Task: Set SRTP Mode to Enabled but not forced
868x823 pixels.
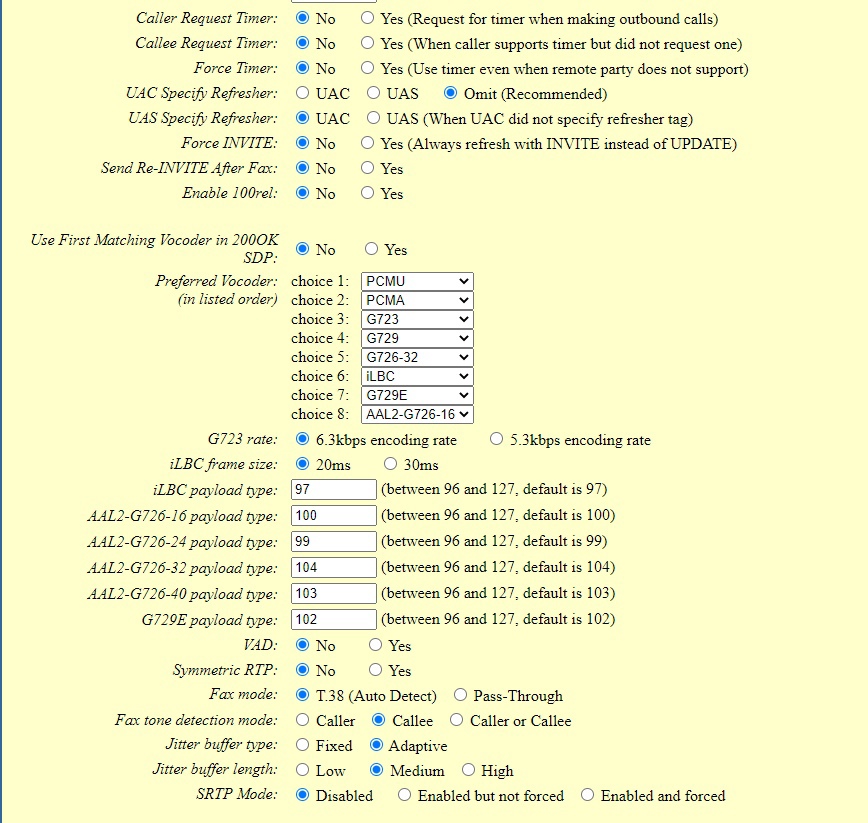Action: pos(405,795)
